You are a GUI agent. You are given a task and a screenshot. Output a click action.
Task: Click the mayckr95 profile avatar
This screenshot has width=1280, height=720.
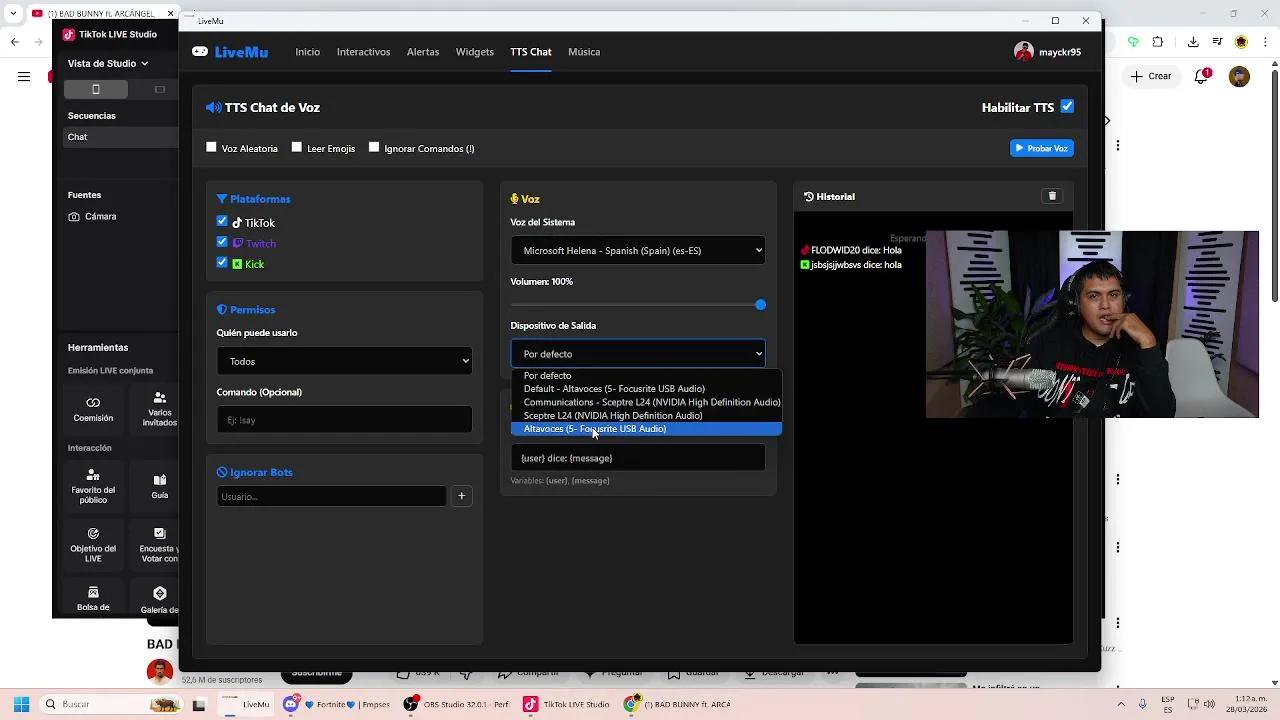(1023, 52)
